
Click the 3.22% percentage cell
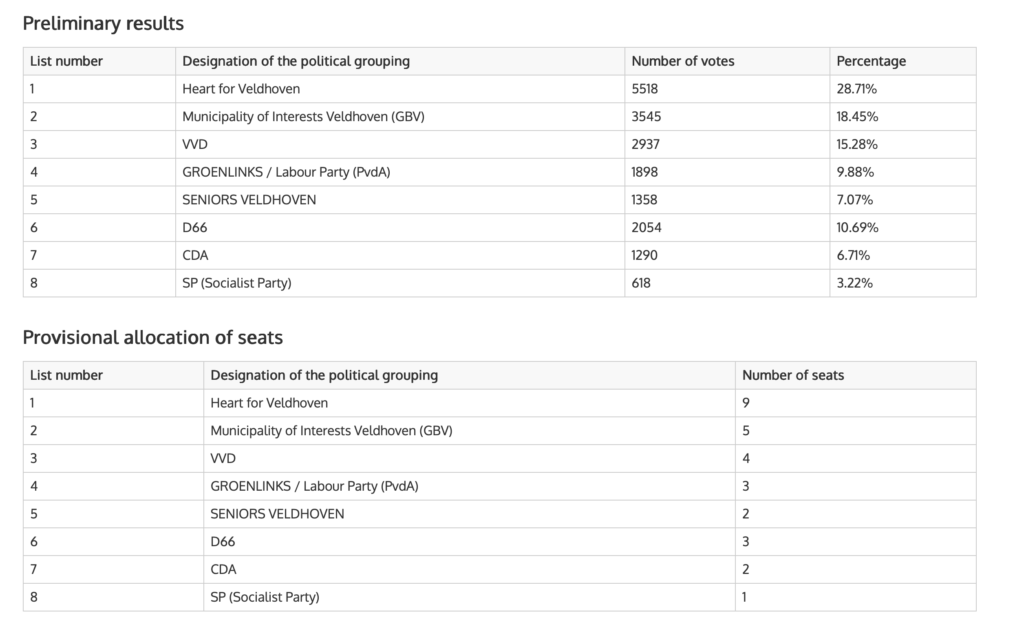[854, 283]
